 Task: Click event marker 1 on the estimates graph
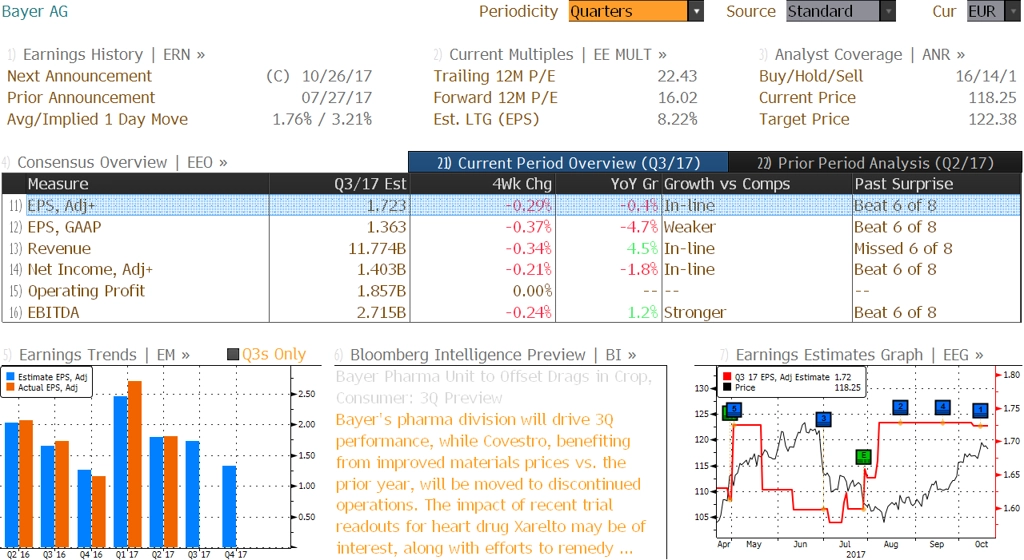point(980,410)
